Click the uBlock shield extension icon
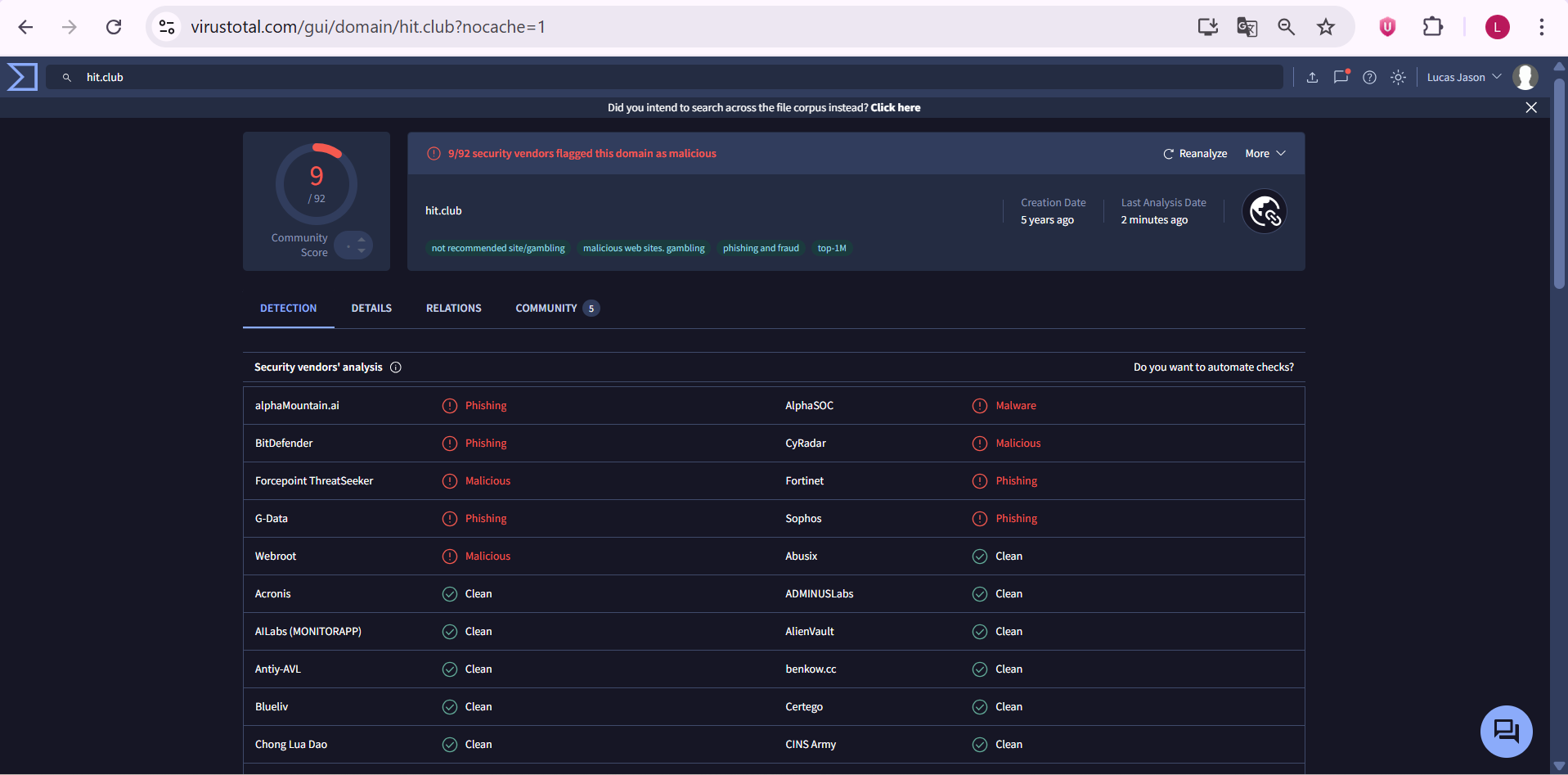1568x775 pixels. click(1387, 27)
